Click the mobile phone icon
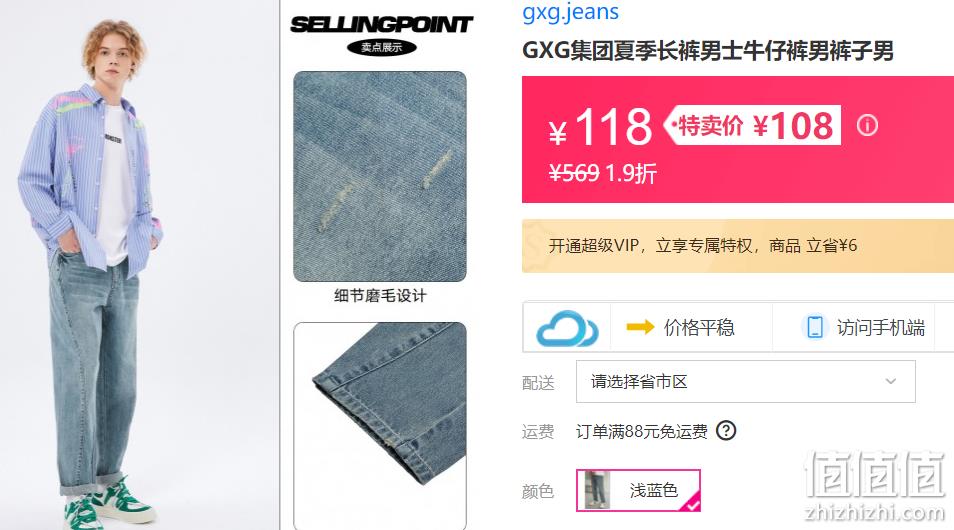This screenshot has height=530, width=954. click(x=815, y=327)
